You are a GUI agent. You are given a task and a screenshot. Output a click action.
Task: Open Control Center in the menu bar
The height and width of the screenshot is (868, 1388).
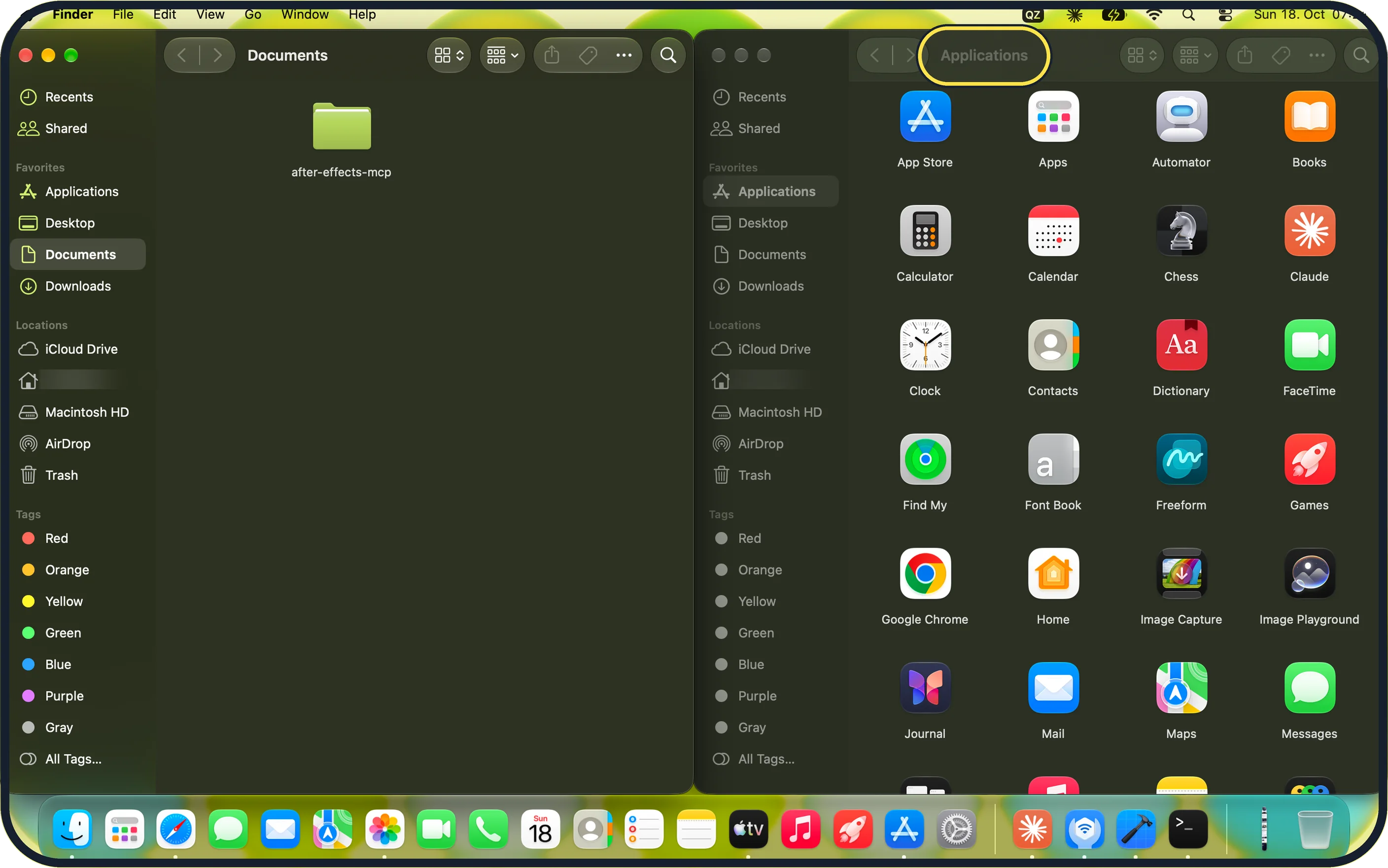pos(1224,14)
